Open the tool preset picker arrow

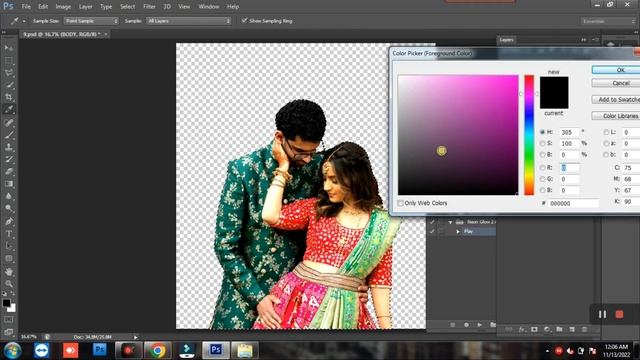[x=24, y=21]
